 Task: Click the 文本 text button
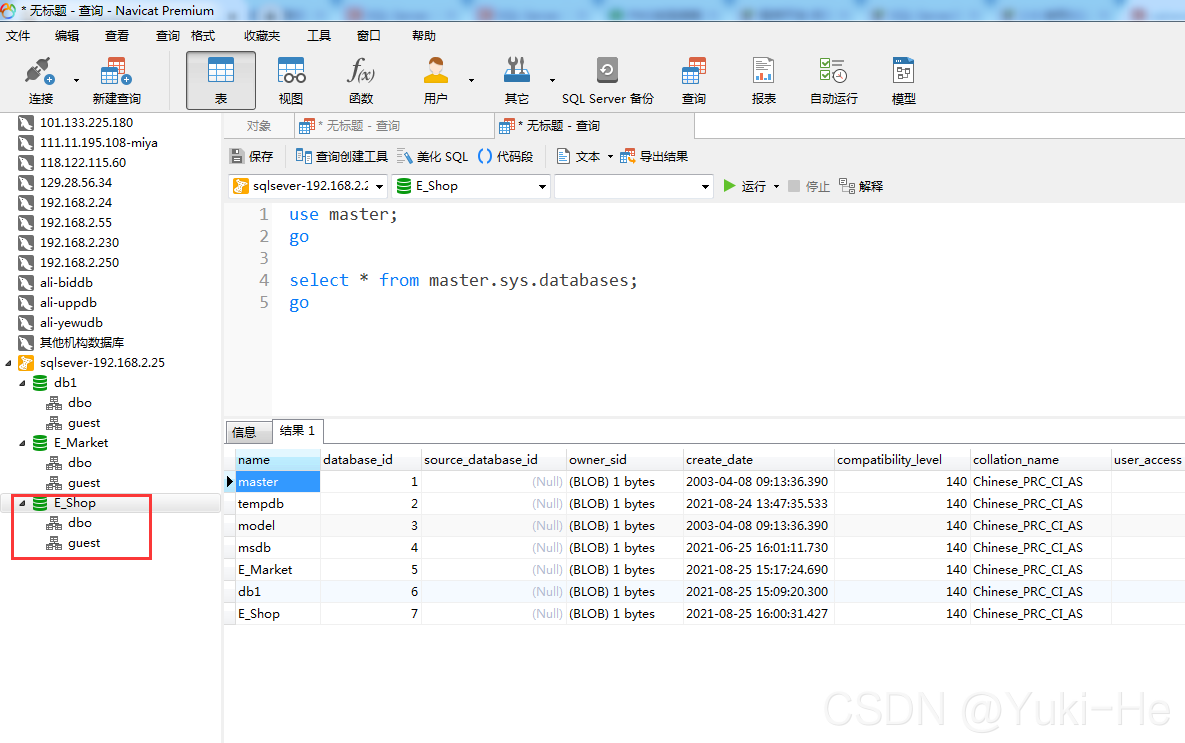tap(578, 156)
